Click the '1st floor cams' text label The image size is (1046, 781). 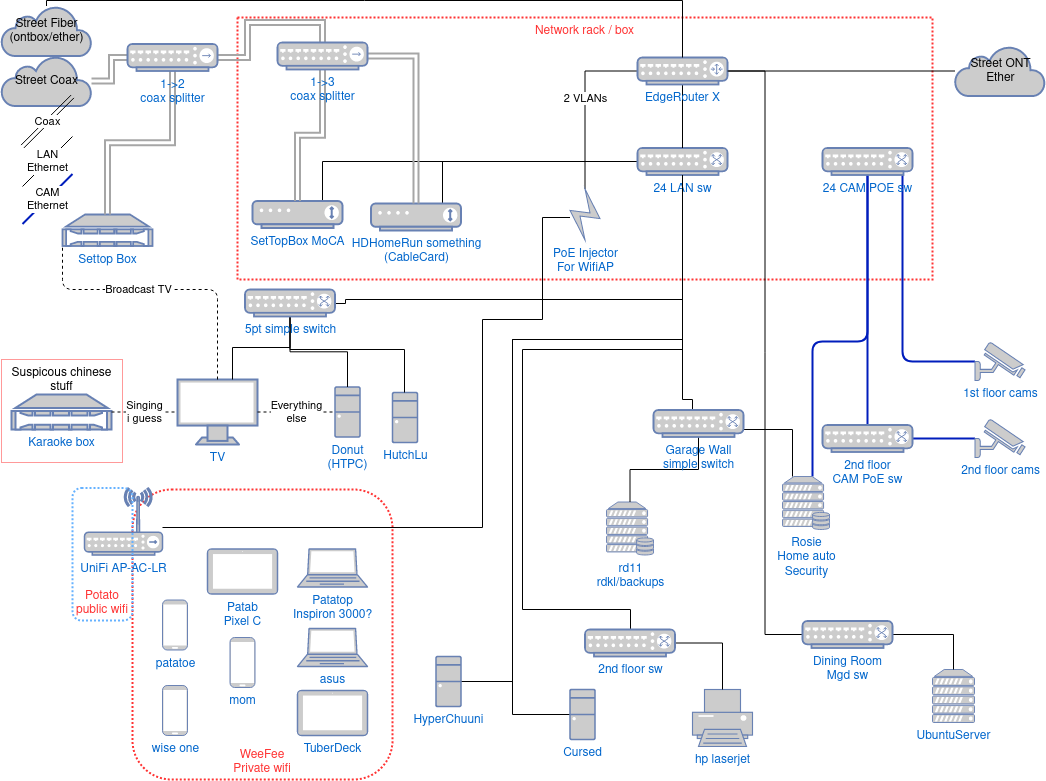pos(1000,393)
